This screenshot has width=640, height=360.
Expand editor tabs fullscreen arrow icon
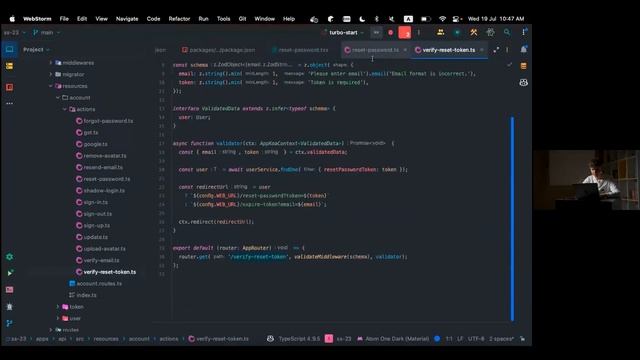(x=496, y=50)
